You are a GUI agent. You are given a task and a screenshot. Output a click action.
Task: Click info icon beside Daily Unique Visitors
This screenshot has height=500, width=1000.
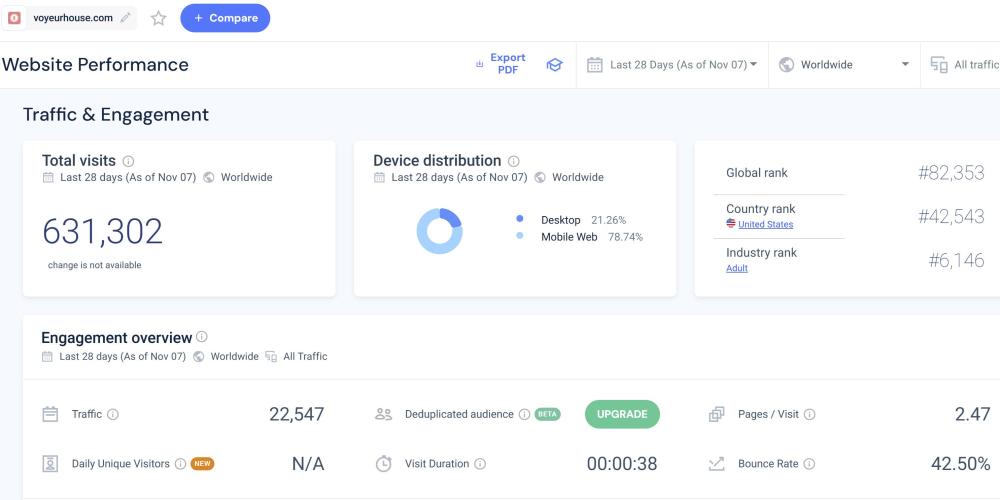[x=180, y=464]
